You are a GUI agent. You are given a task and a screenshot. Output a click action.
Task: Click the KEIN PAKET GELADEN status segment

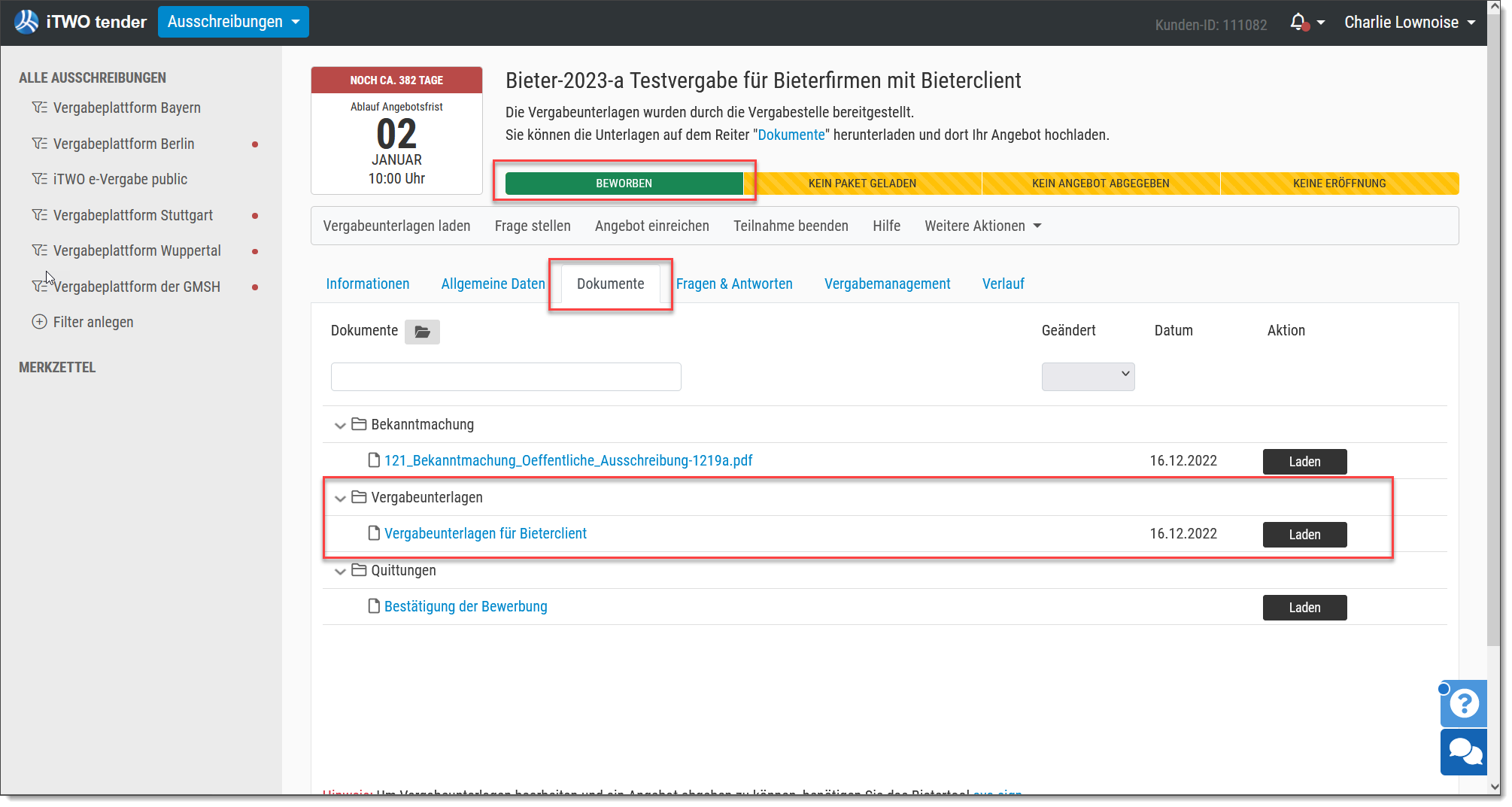click(862, 184)
